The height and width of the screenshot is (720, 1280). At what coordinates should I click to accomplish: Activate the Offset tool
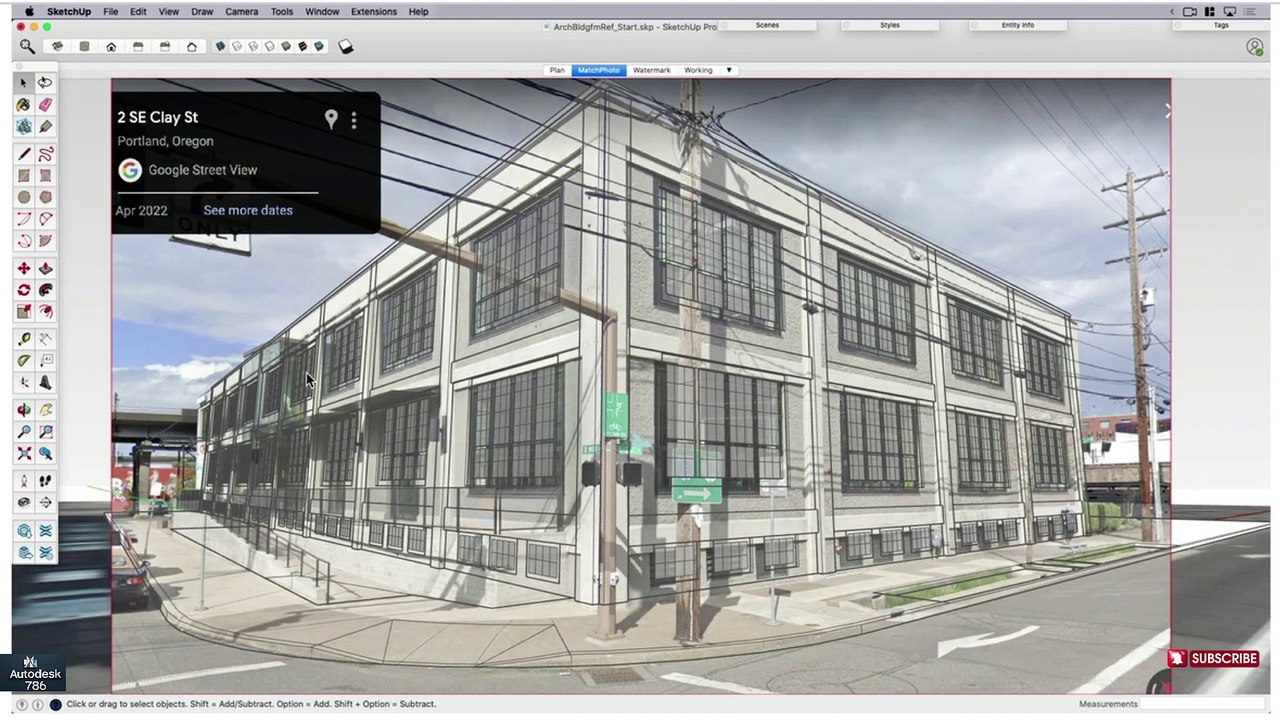[x=45, y=311]
